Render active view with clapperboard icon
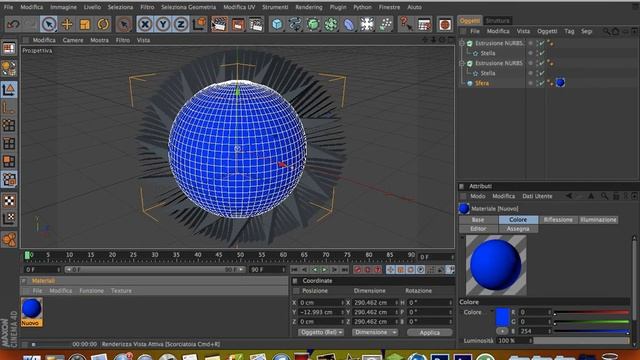The width and height of the screenshot is (640, 360). tap(219, 24)
